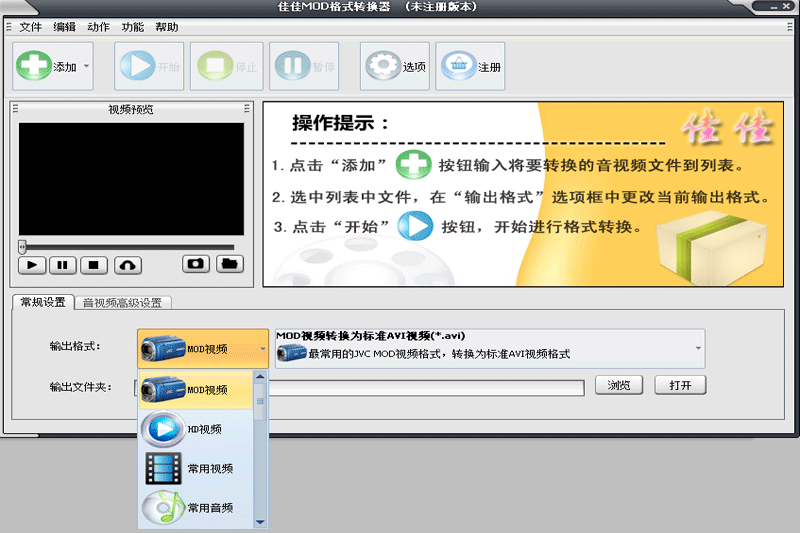
Task: Click the Pause (暂停) toolbar button
Action: click(304, 66)
